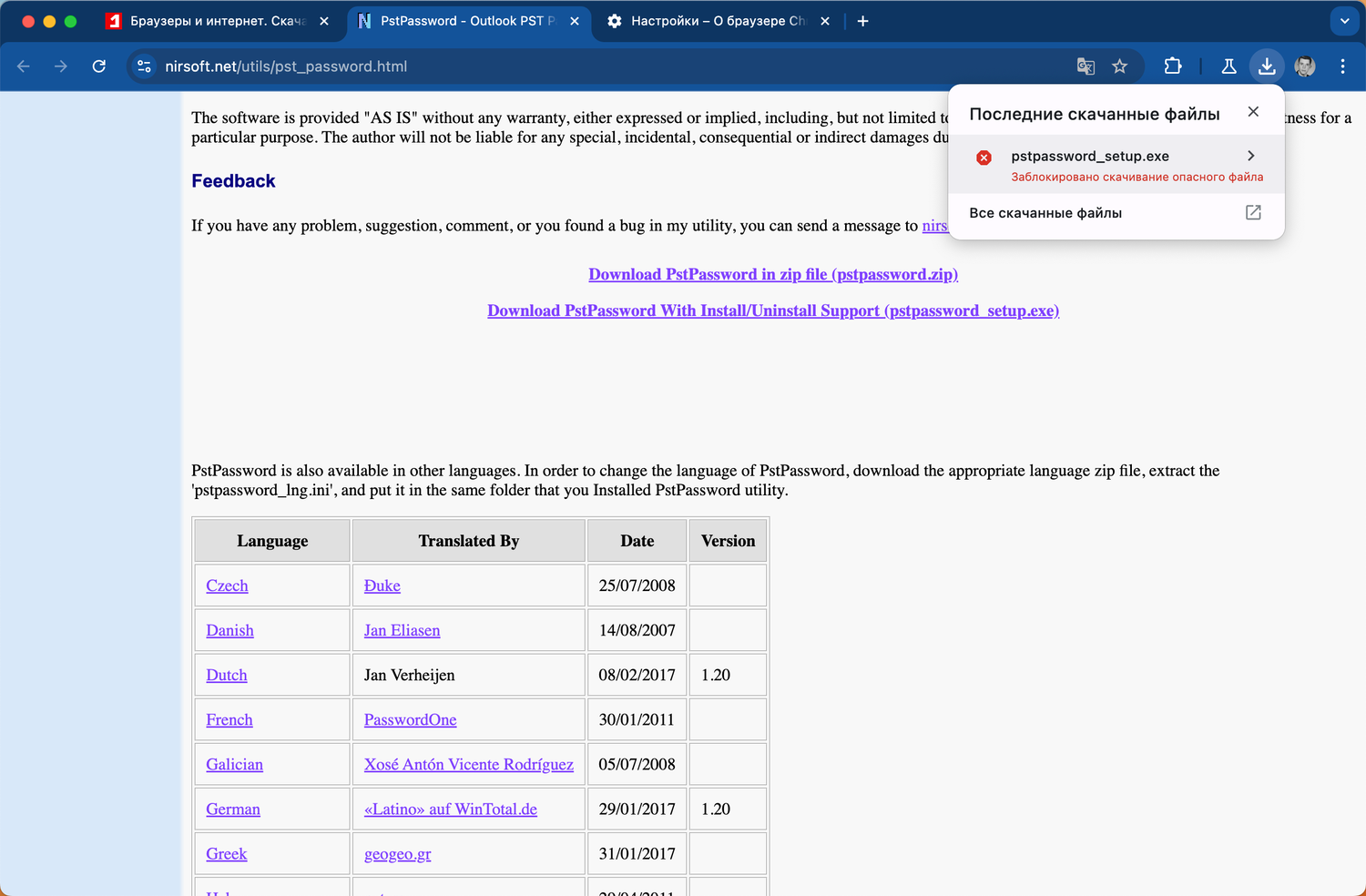This screenshot has height=896, width=1366.
Task: Open all downloads in new tab icon
Action: 1253,212
